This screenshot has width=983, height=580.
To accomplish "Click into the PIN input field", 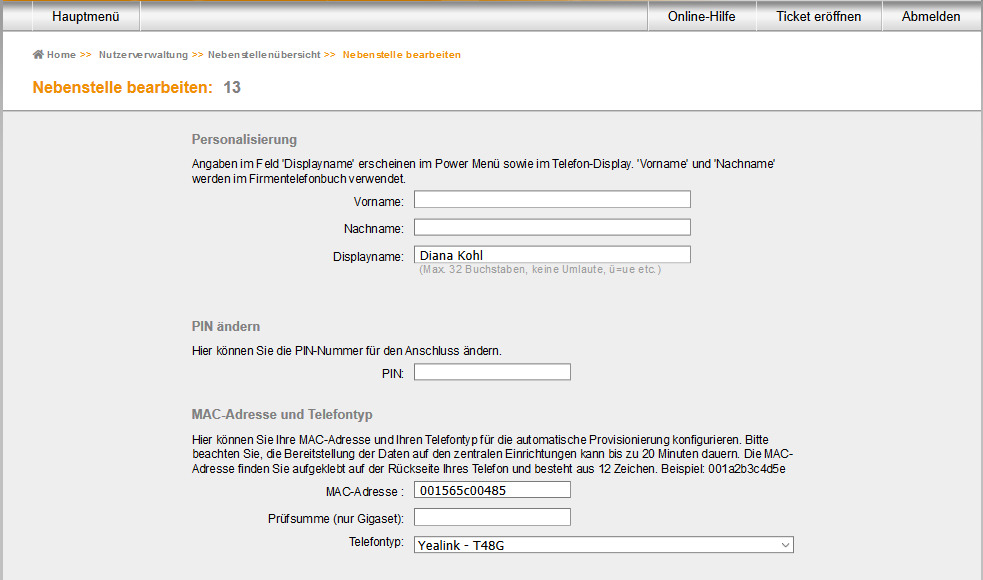I will 492,372.
